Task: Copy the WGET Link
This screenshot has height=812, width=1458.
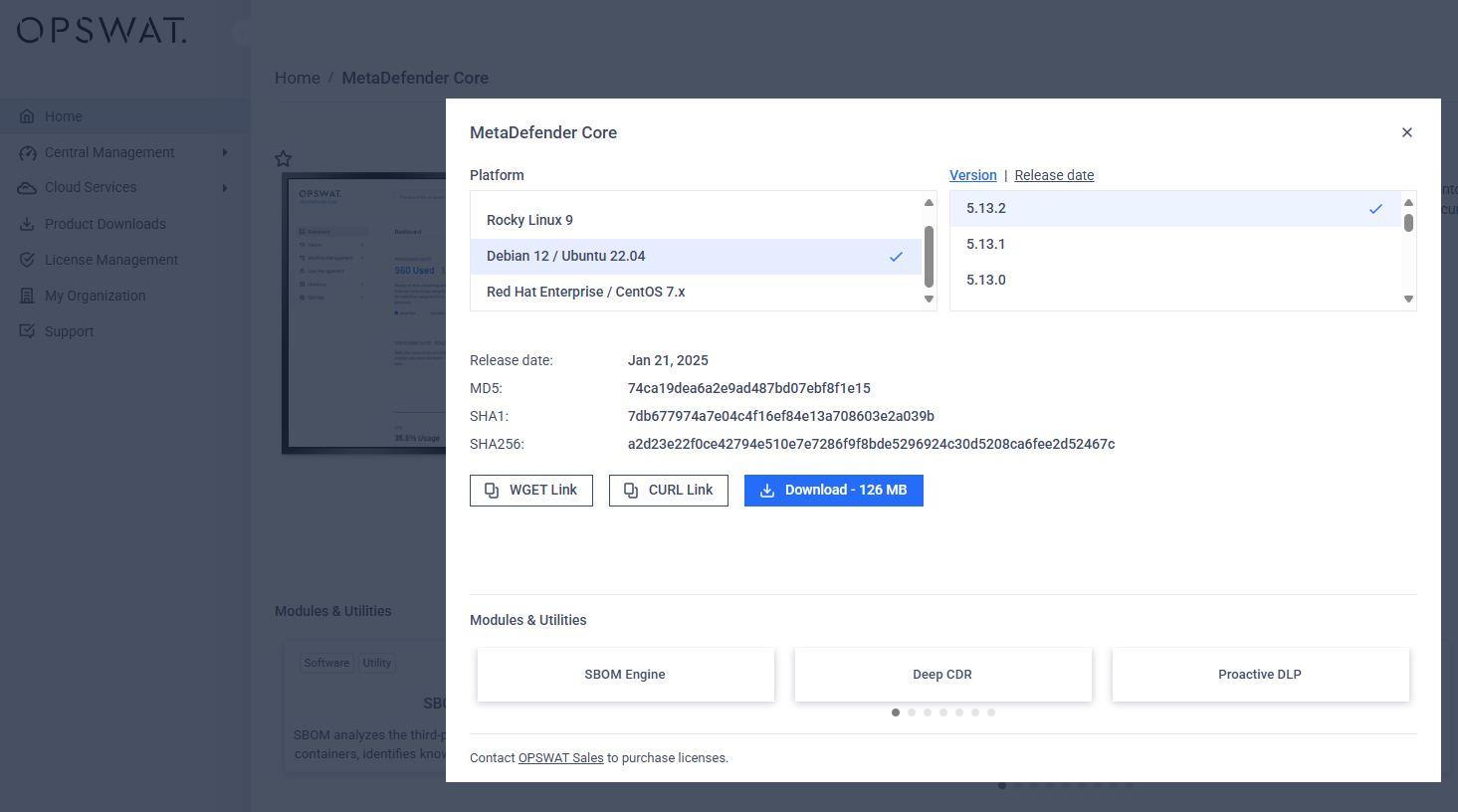Action: pyautogui.click(x=531, y=491)
